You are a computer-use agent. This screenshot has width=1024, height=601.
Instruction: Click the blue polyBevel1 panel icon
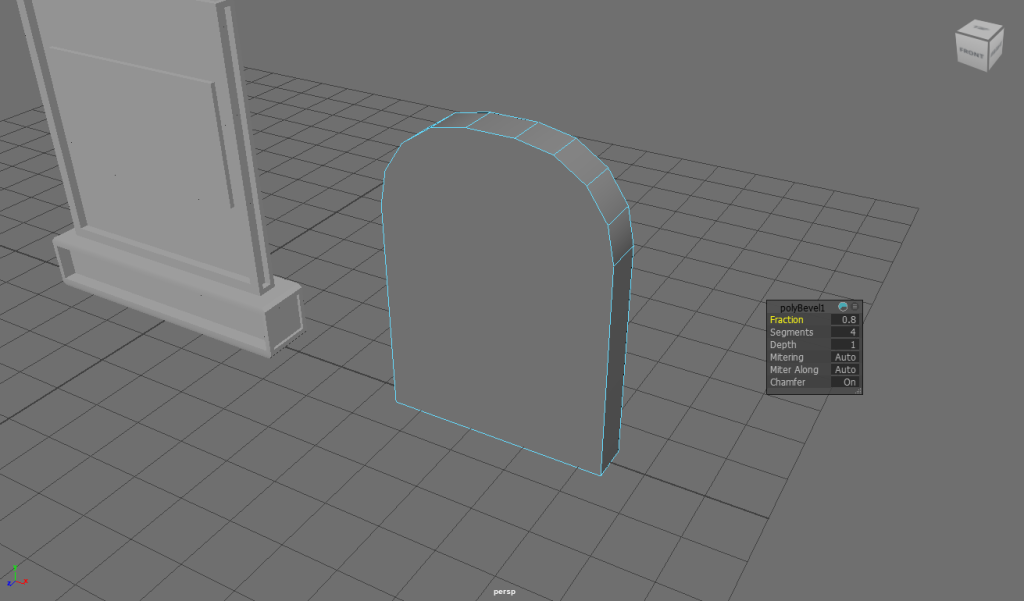point(843,307)
